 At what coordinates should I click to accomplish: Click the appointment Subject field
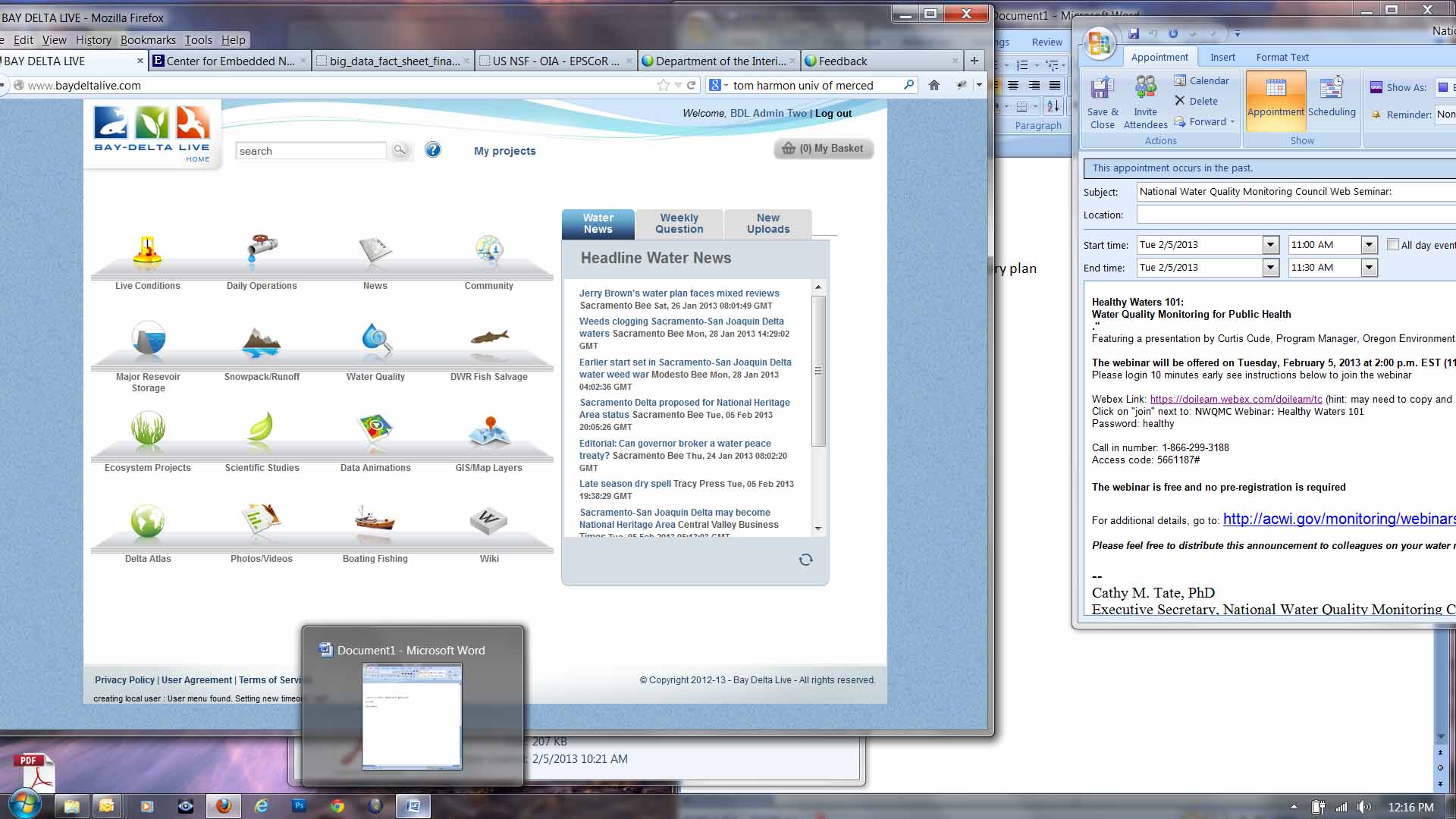tap(1295, 192)
